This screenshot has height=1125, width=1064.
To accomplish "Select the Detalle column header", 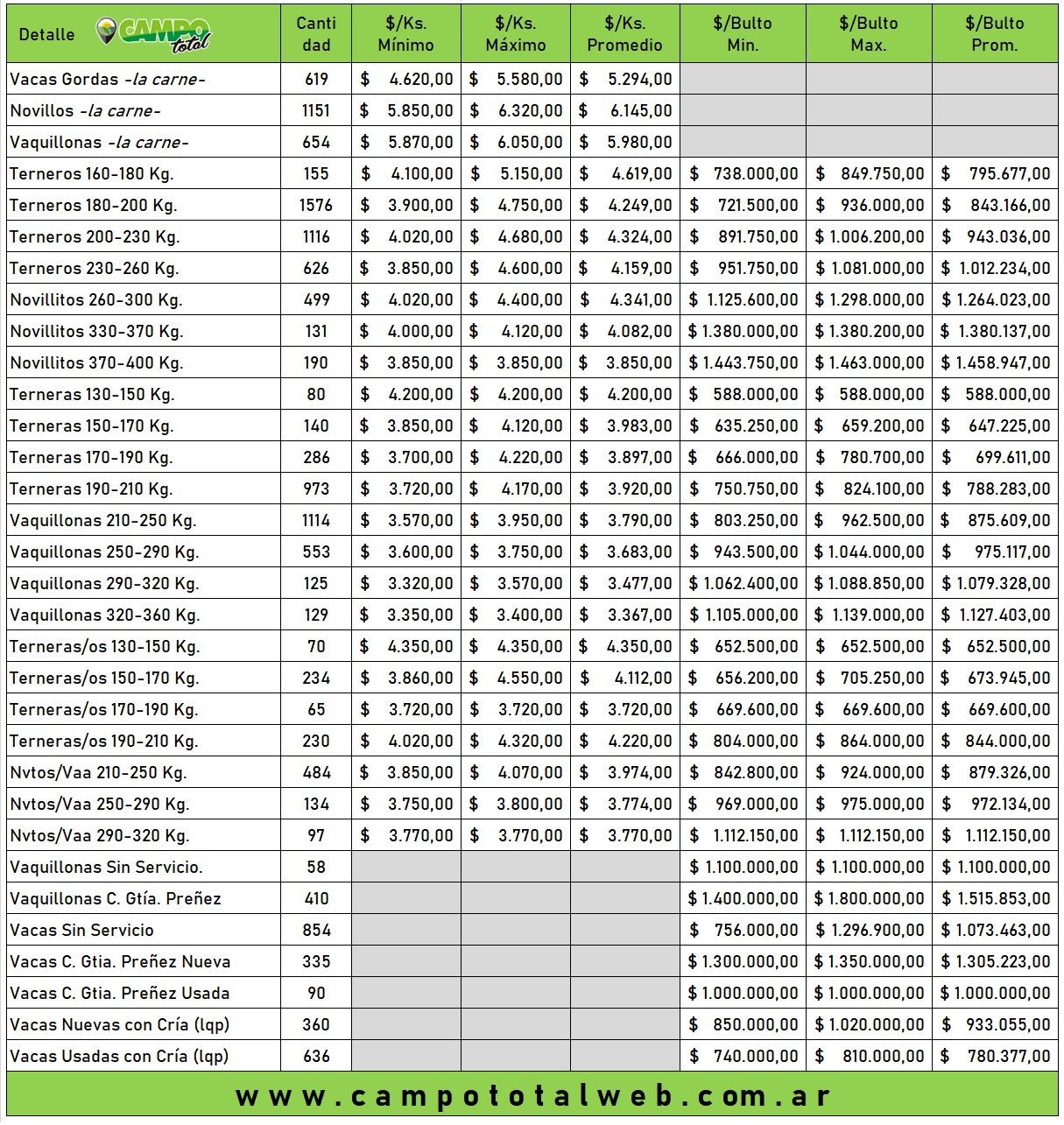I will (x=46, y=34).
